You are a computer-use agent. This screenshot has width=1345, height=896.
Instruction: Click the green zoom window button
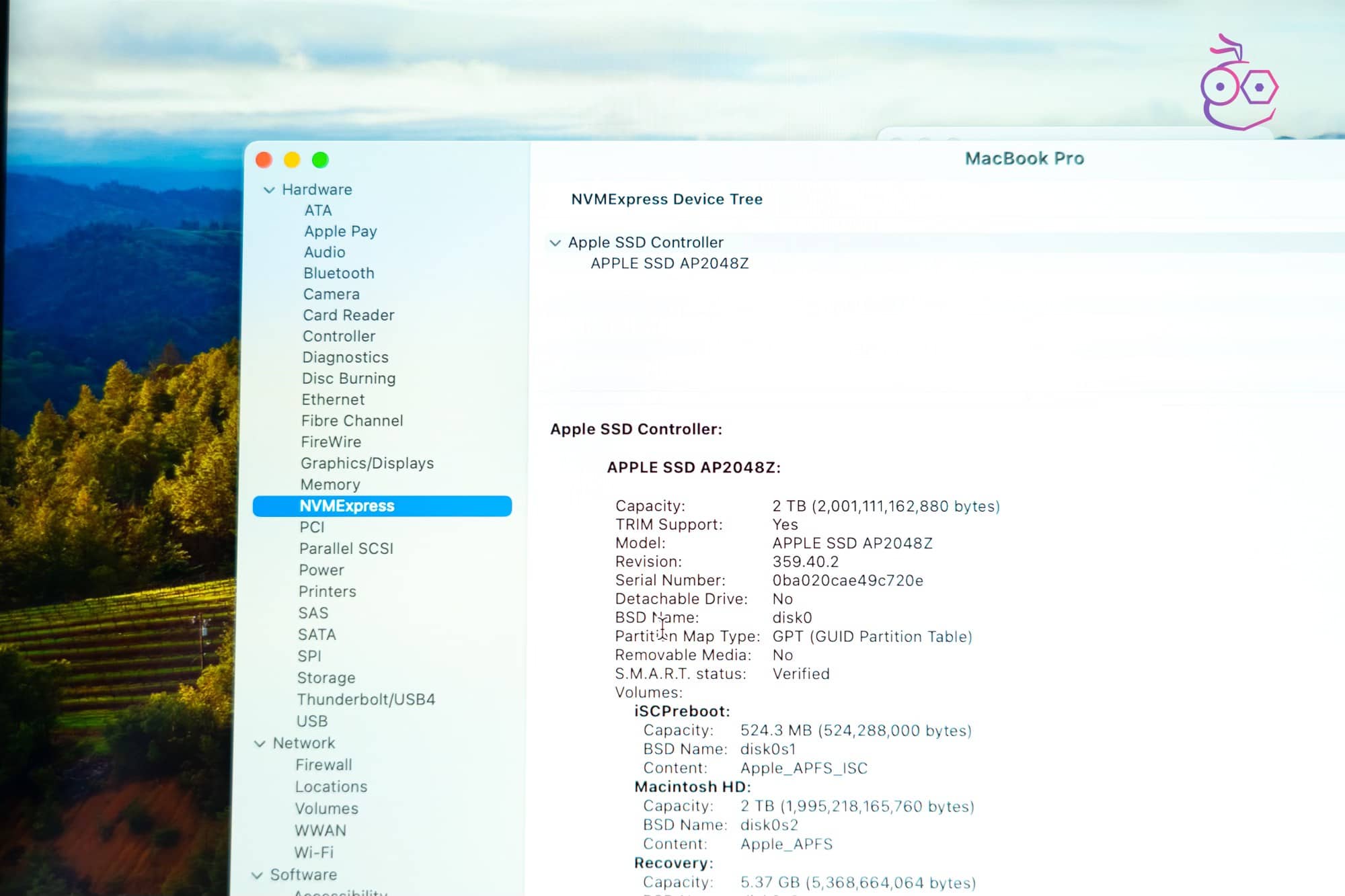(x=320, y=160)
